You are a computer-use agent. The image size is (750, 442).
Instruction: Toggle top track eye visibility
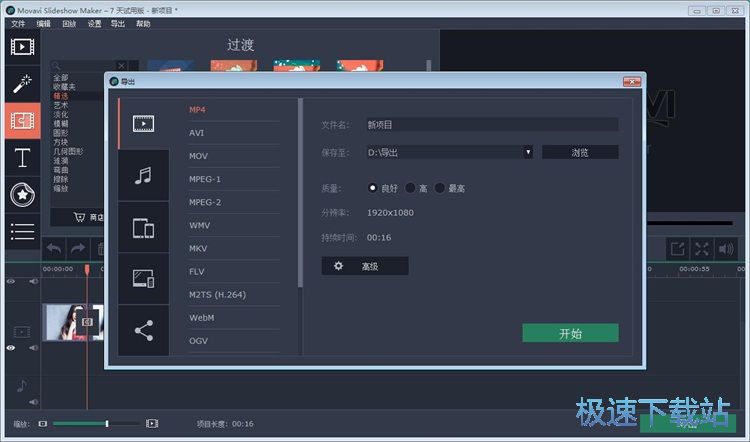coord(11,281)
